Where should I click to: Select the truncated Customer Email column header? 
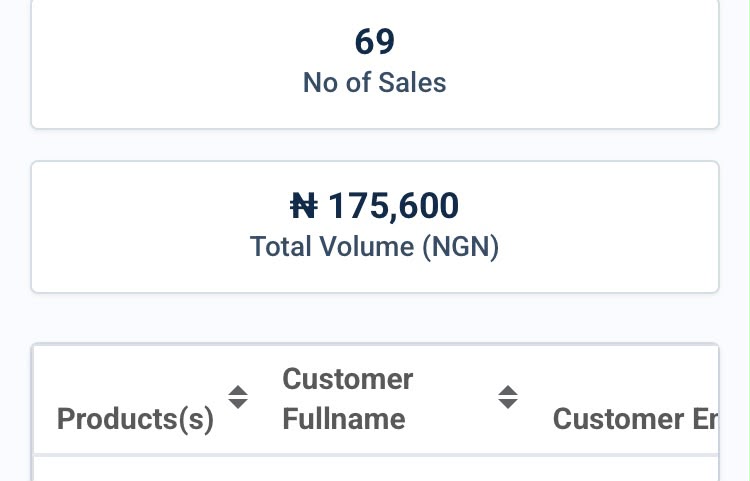pyautogui.click(x=635, y=419)
